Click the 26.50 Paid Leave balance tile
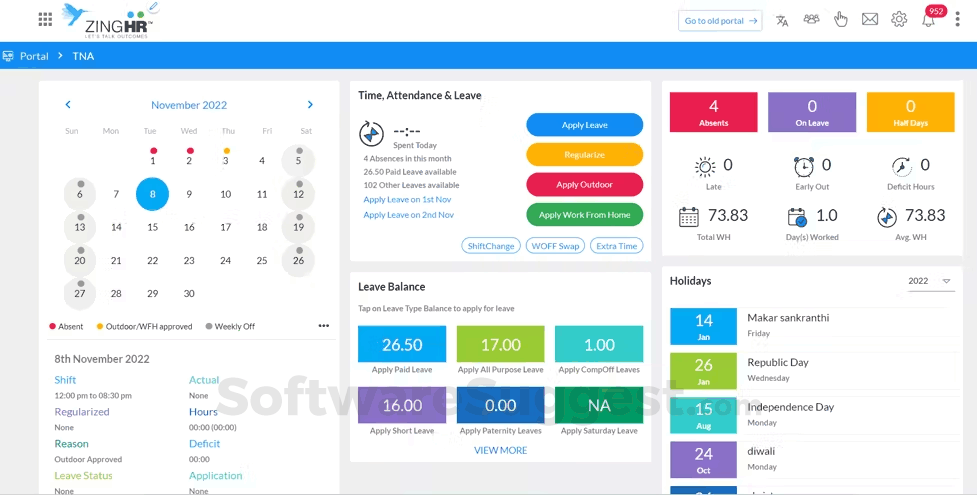 (x=401, y=344)
